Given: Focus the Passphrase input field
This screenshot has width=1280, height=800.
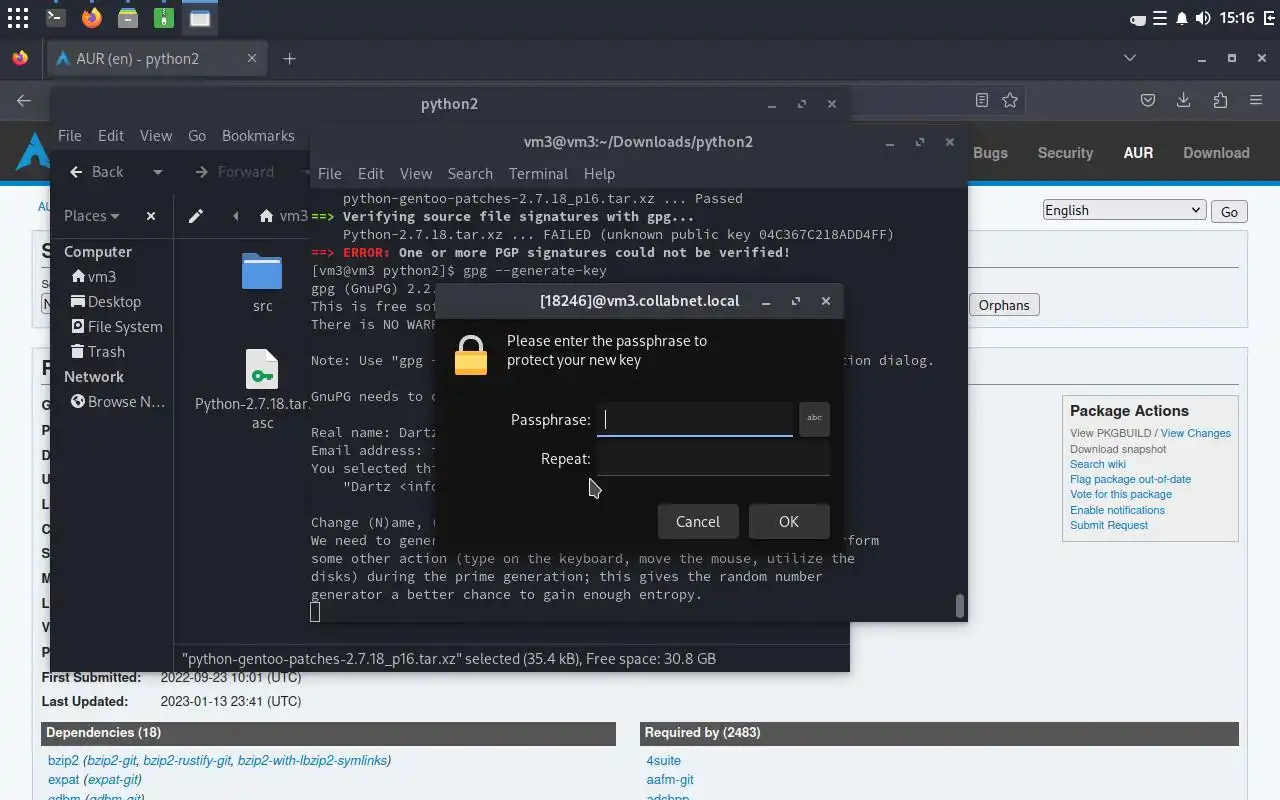Looking at the screenshot, I should click(x=695, y=419).
